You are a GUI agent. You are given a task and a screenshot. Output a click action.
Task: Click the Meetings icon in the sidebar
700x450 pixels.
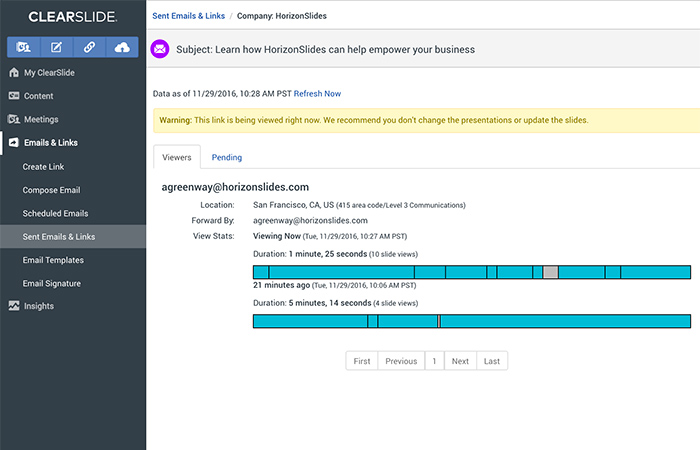(x=14, y=119)
